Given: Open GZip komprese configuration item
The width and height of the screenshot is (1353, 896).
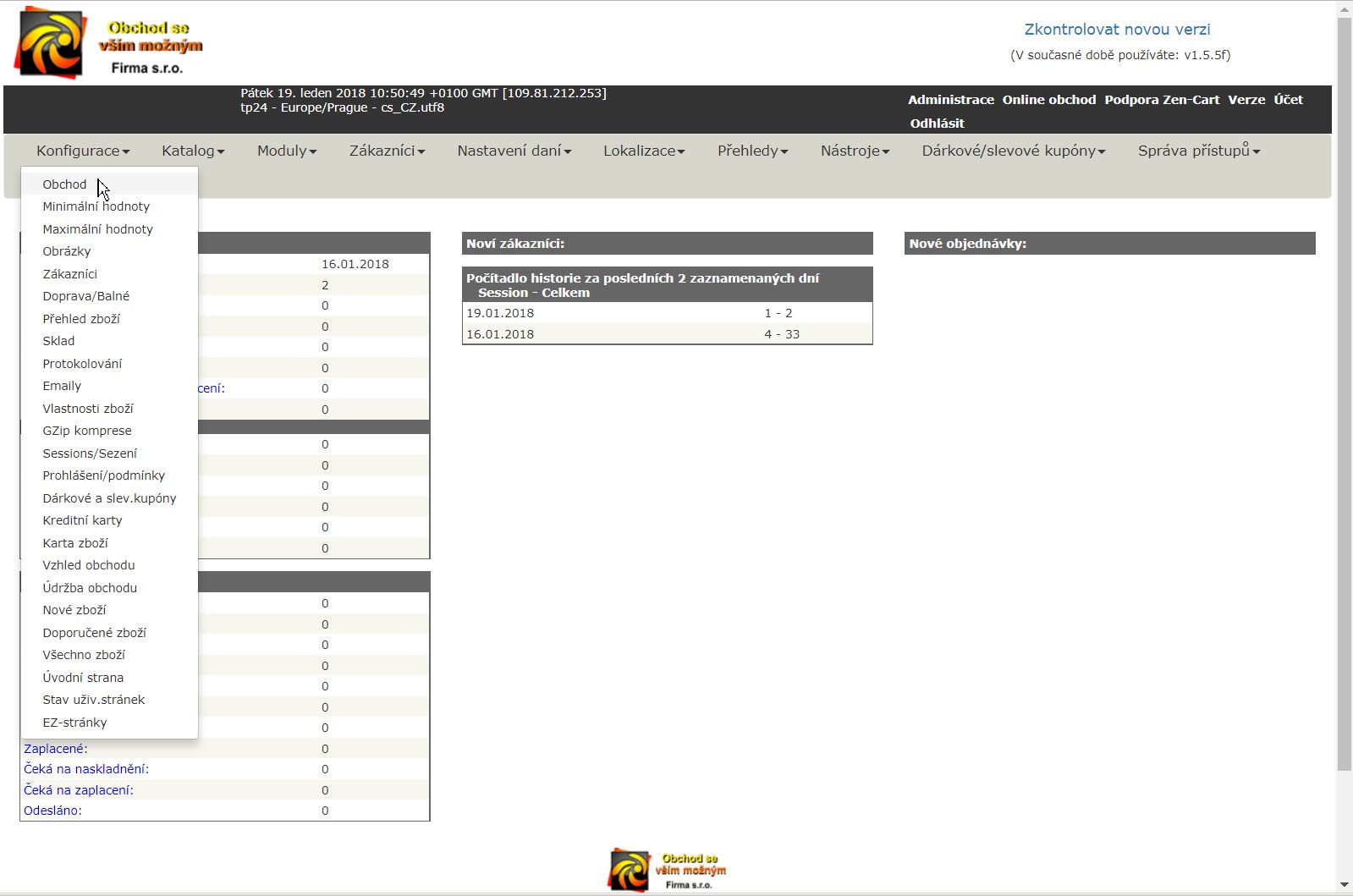Looking at the screenshot, I should point(87,431).
